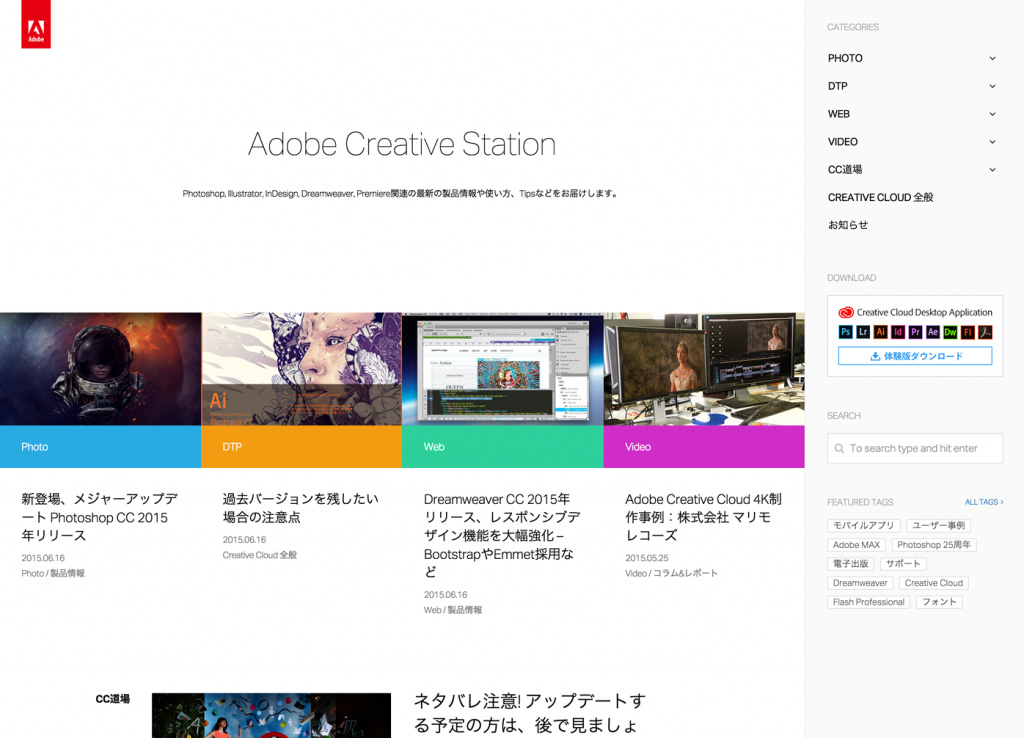Click the Photoshop (Ps) icon in Download
1024x738 pixels.
[845, 332]
